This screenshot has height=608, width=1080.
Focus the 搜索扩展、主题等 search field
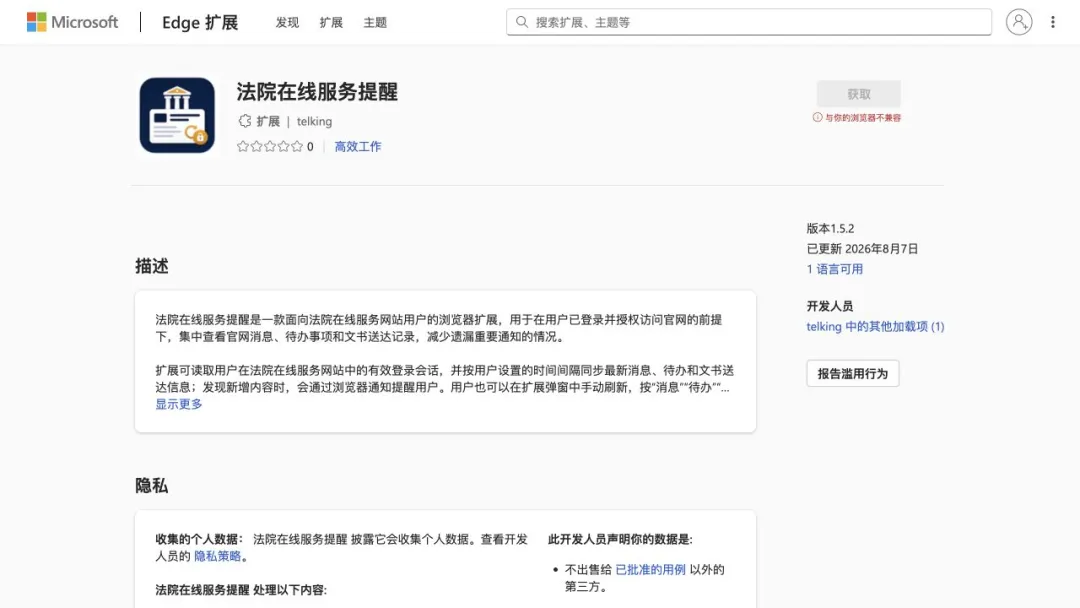click(x=749, y=22)
